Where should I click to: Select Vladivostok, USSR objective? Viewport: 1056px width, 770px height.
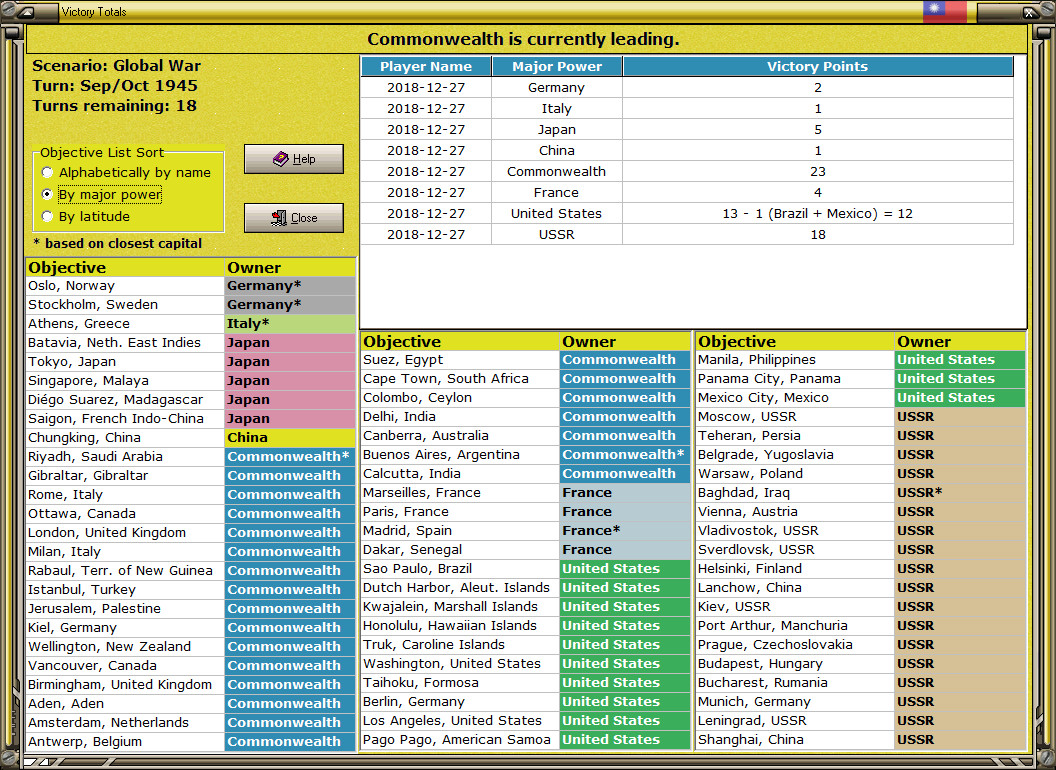tap(795, 530)
